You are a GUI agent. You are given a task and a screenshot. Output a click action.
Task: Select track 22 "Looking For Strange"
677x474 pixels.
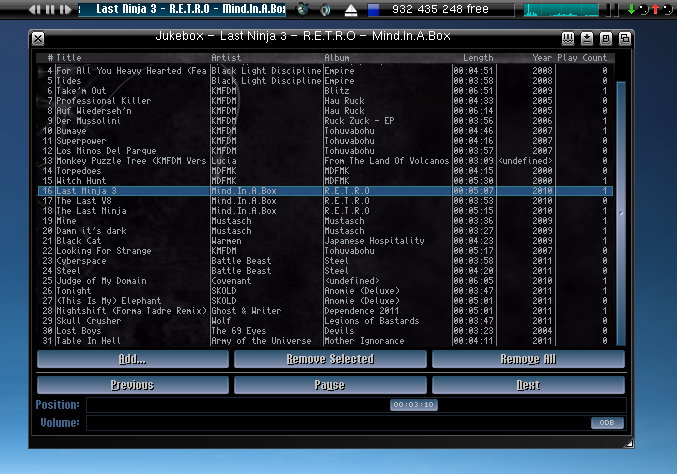pyautogui.click(x=325, y=250)
